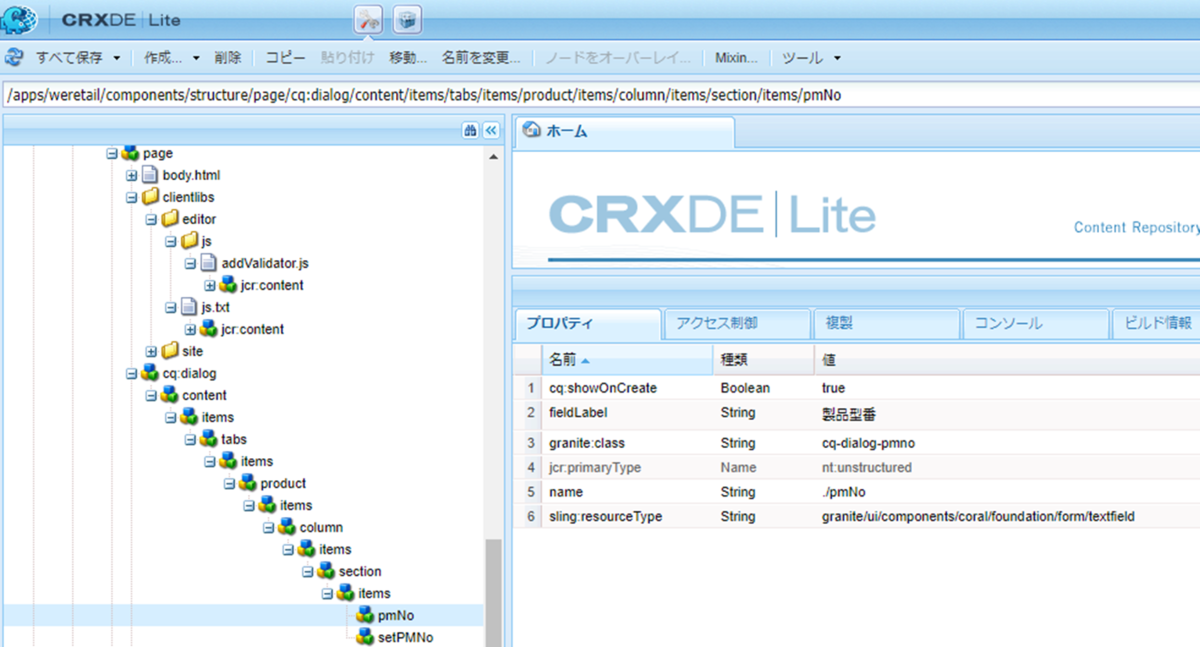Click the tree scrollbar up arrow

[x=493, y=156]
